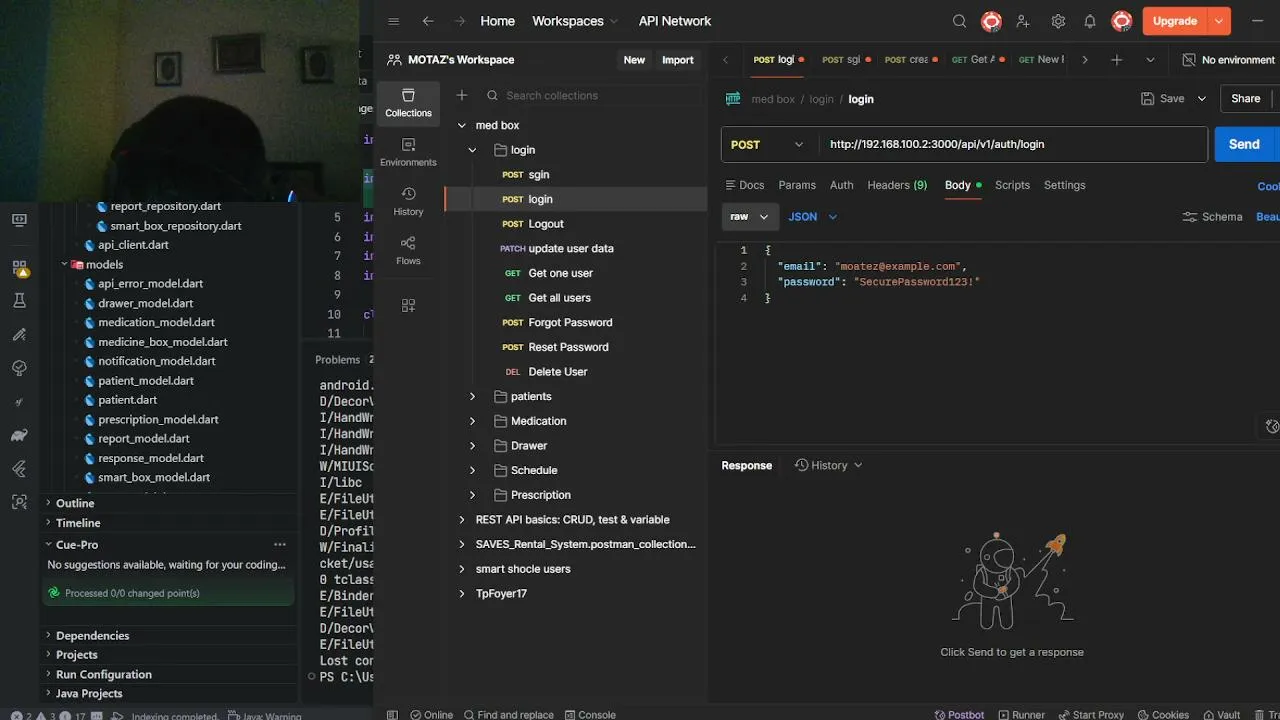
Task: Switch to the Auth tab
Action: click(x=842, y=185)
